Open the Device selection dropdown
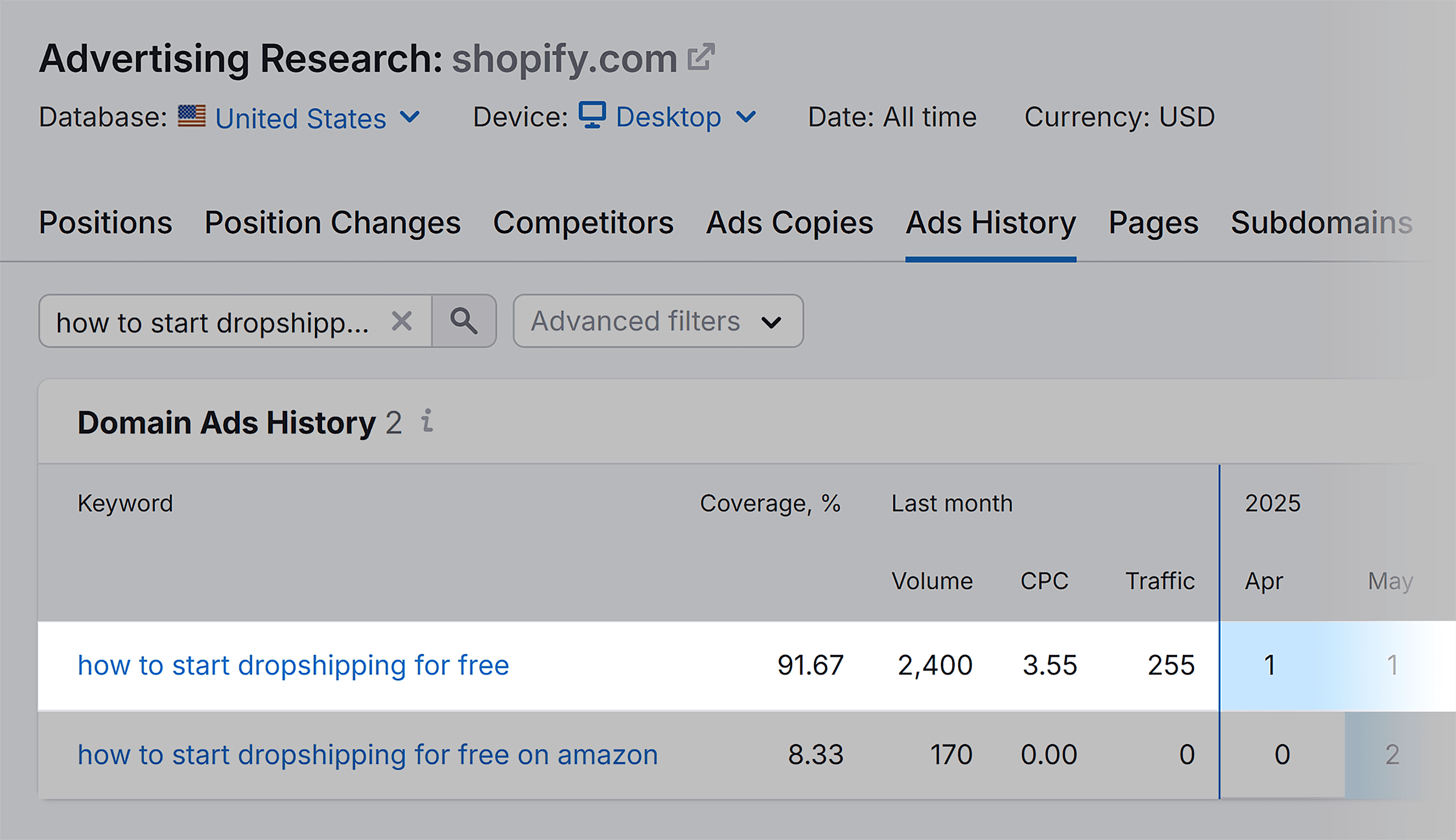Screen dimensions: 1456x840 (747, 118)
